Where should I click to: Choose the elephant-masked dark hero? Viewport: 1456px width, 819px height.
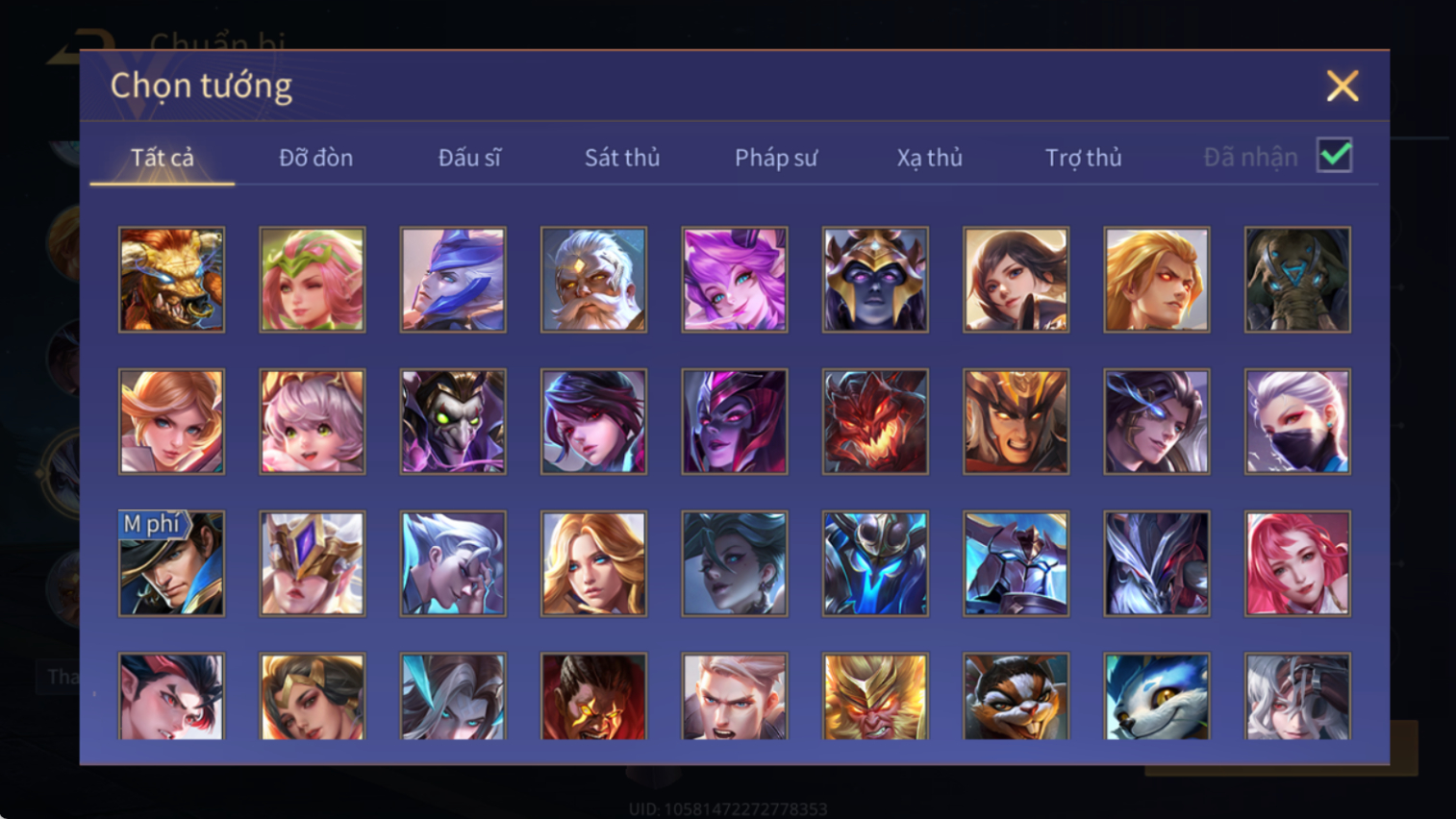pyautogui.click(x=1297, y=280)
